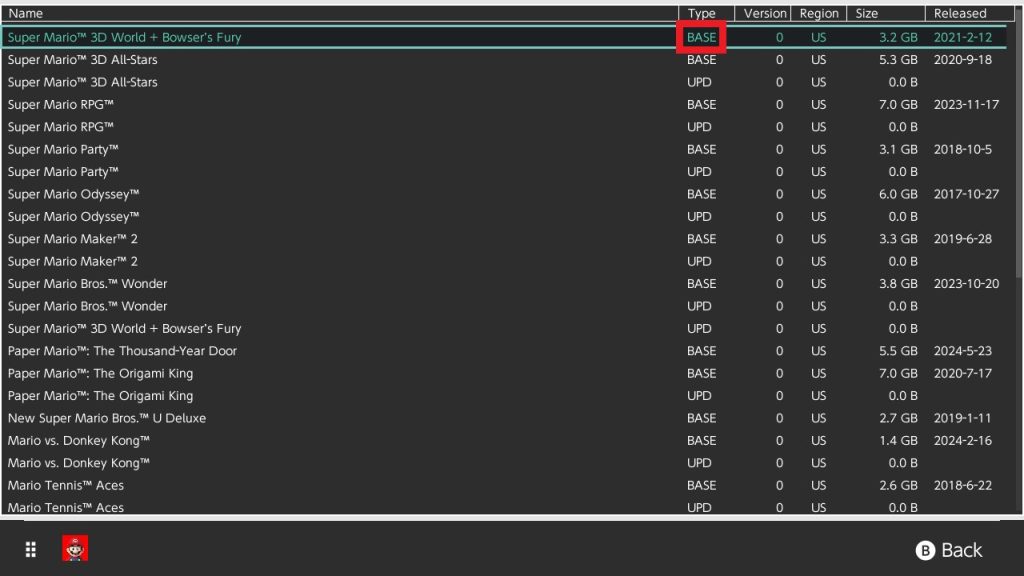Viewport: 1024px width, 576px height.
Task: Click release date 2019-6-28 for Mario Maker 2
Action: (963, 239)
